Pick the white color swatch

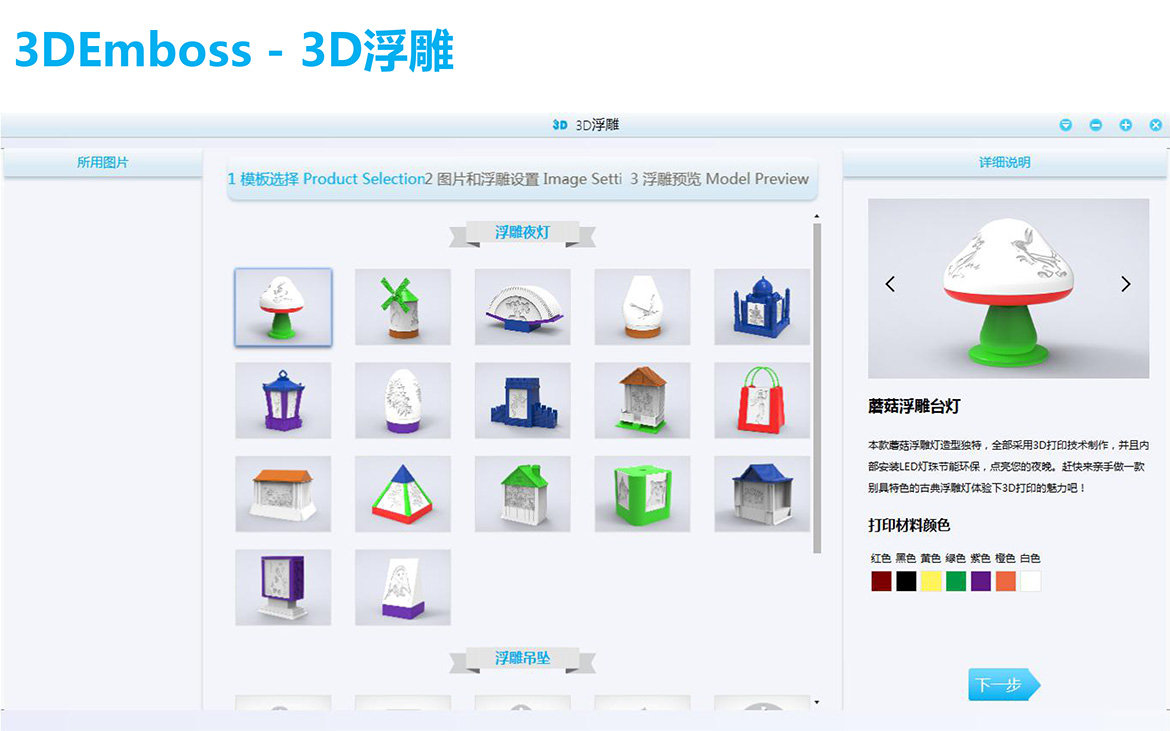1030,581
